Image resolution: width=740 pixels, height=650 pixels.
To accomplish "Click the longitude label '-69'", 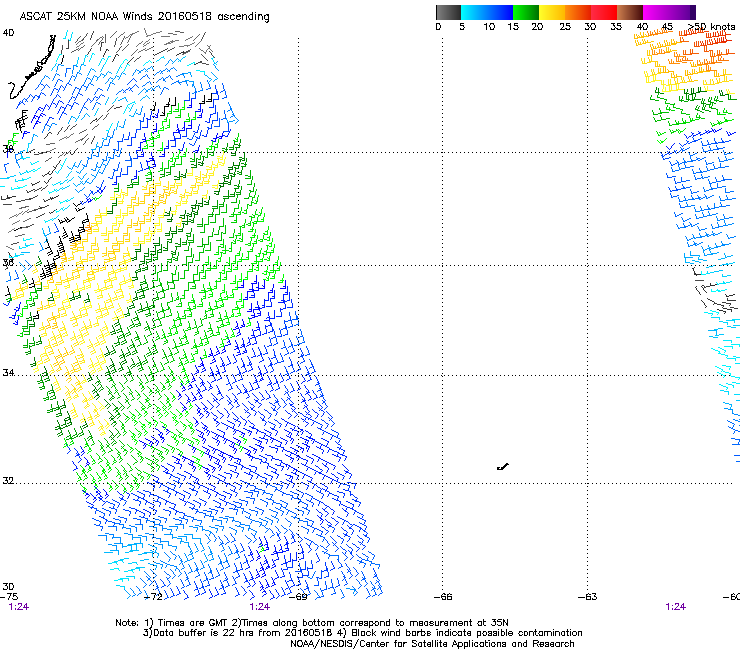I will 298,596.
